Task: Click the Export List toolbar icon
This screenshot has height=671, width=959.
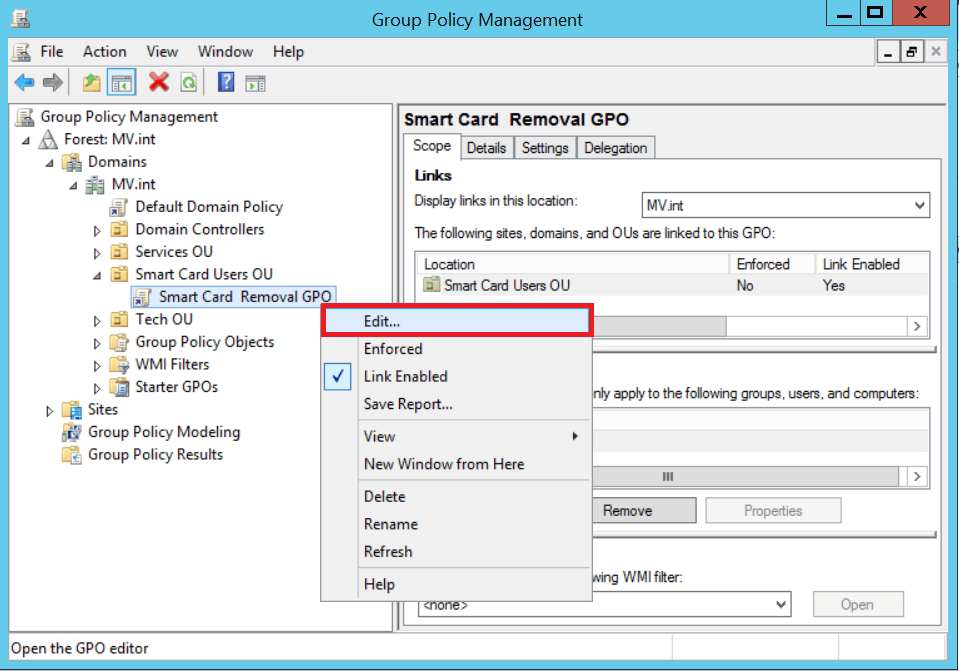Action: (x=254, y=81)
